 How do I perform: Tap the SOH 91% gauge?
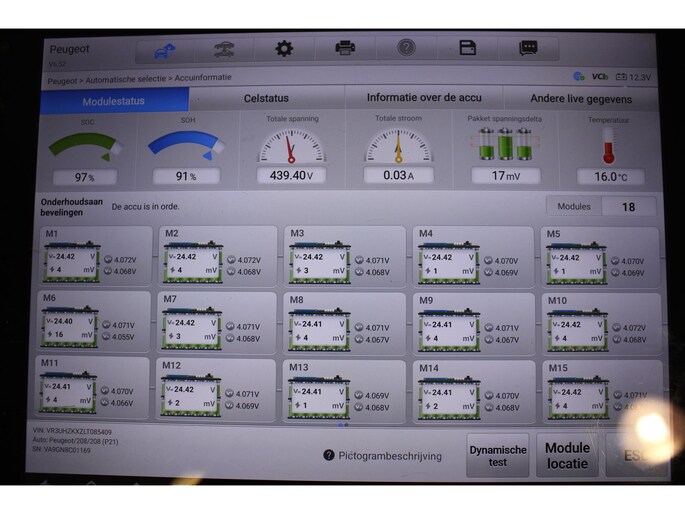tap(186, 152)
